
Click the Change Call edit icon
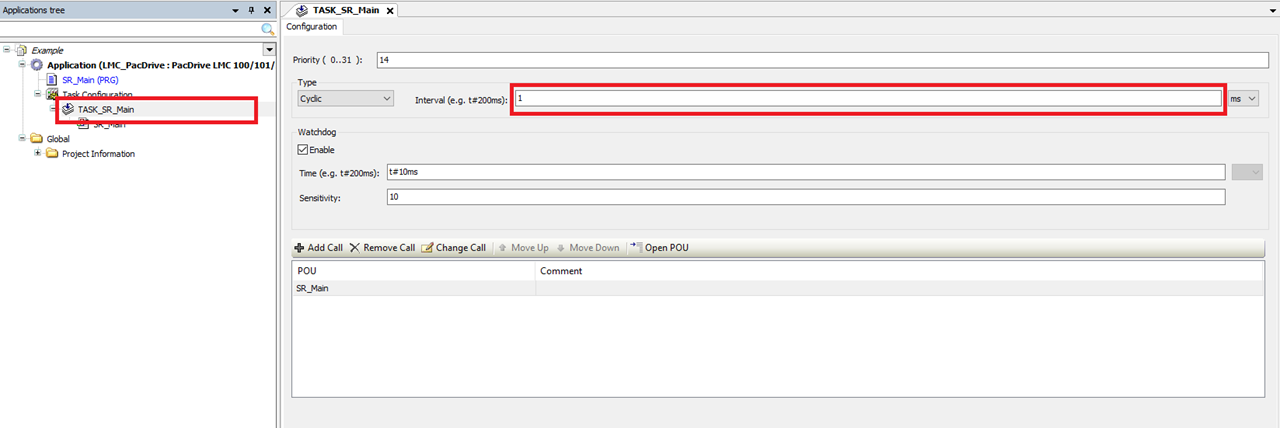tap(428, 248)
